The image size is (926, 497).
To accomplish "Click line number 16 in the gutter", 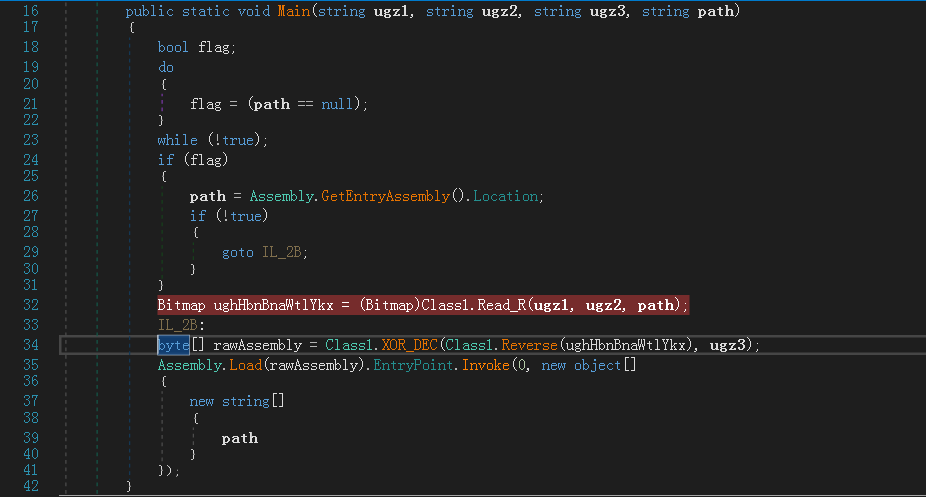I will pyautogui.click(x=31, y=11).
